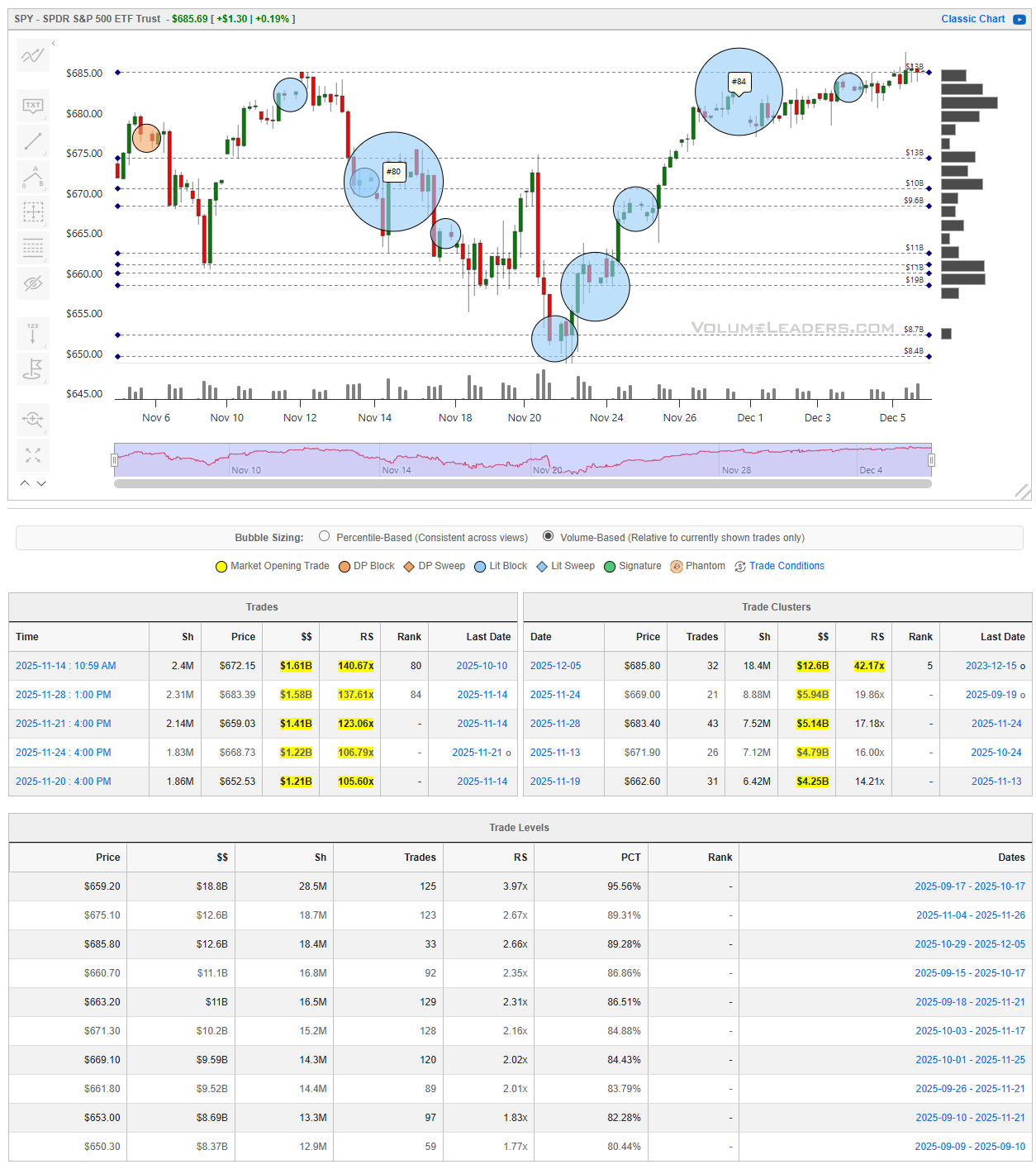Open the Classic Chart link
Screen dimensions: 1036x1169
tap(972, 19)
